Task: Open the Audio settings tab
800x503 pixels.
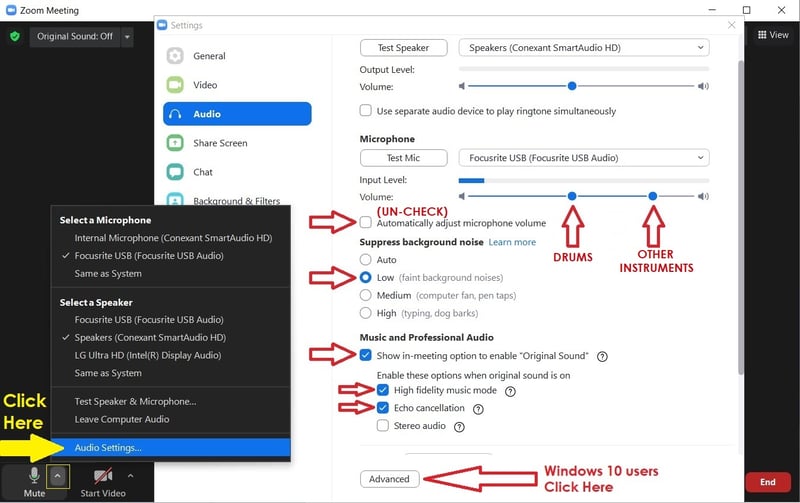Action: tap(237, 114)
